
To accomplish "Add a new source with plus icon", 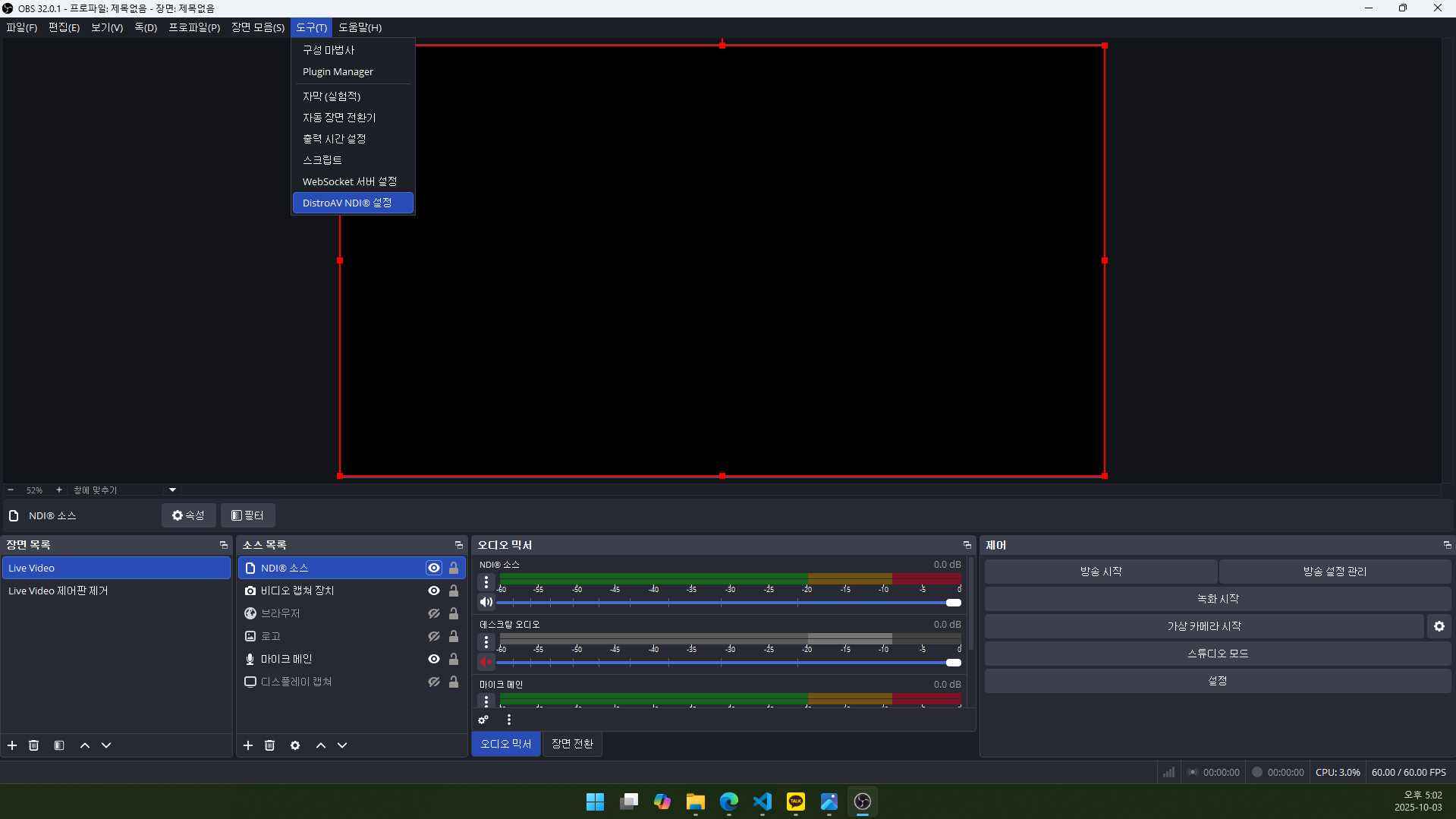I will click(248, 745).
